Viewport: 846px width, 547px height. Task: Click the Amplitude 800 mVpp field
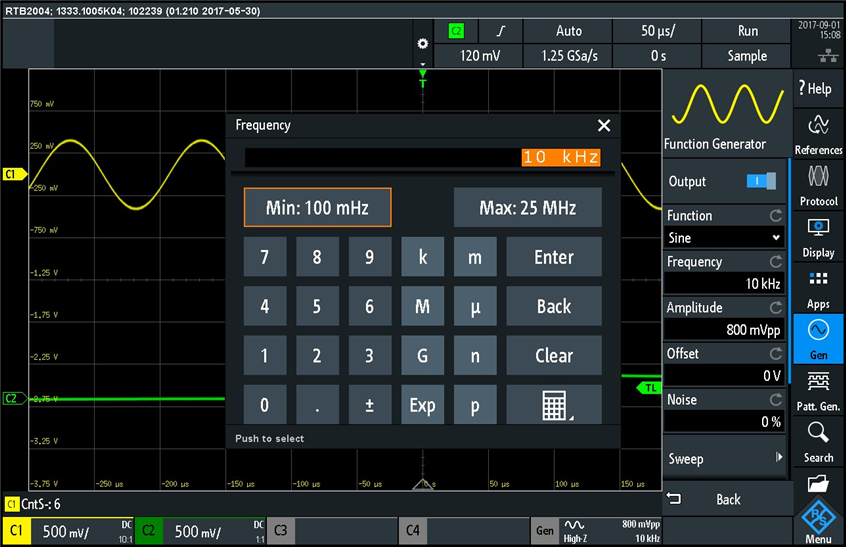coord(725,329)
